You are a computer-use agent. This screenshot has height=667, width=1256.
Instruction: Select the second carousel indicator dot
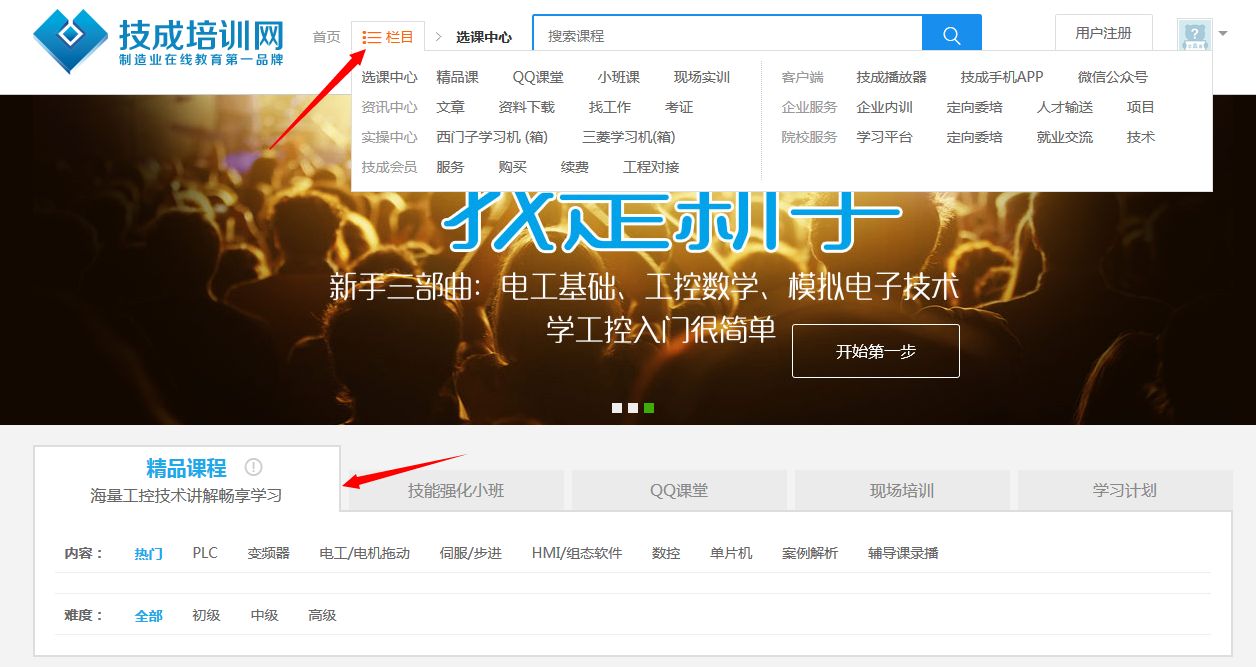633,408
